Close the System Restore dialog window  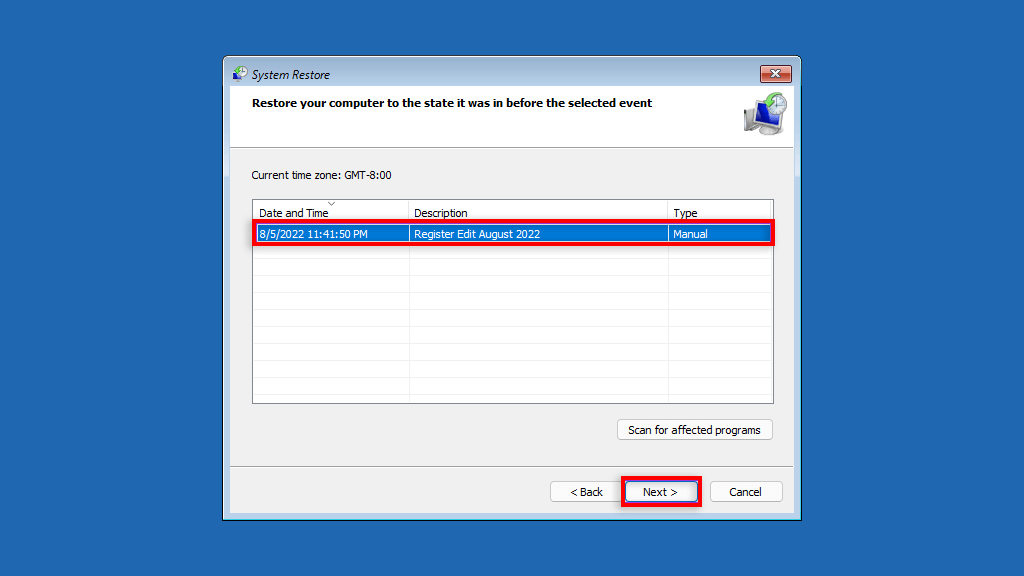click(x=775, y=74)
